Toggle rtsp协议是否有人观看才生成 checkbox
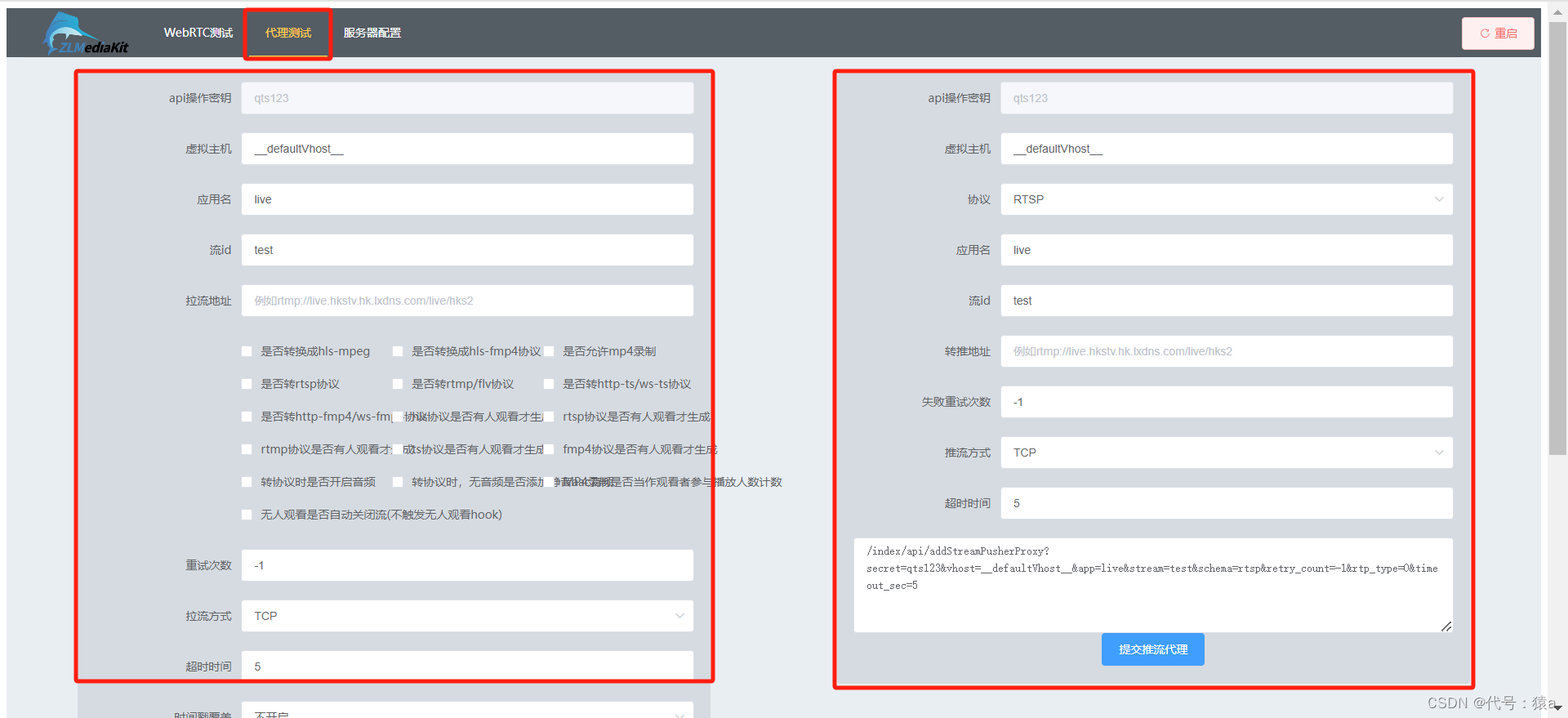This screenshot has height=718, width=1568. coord(549,417)
